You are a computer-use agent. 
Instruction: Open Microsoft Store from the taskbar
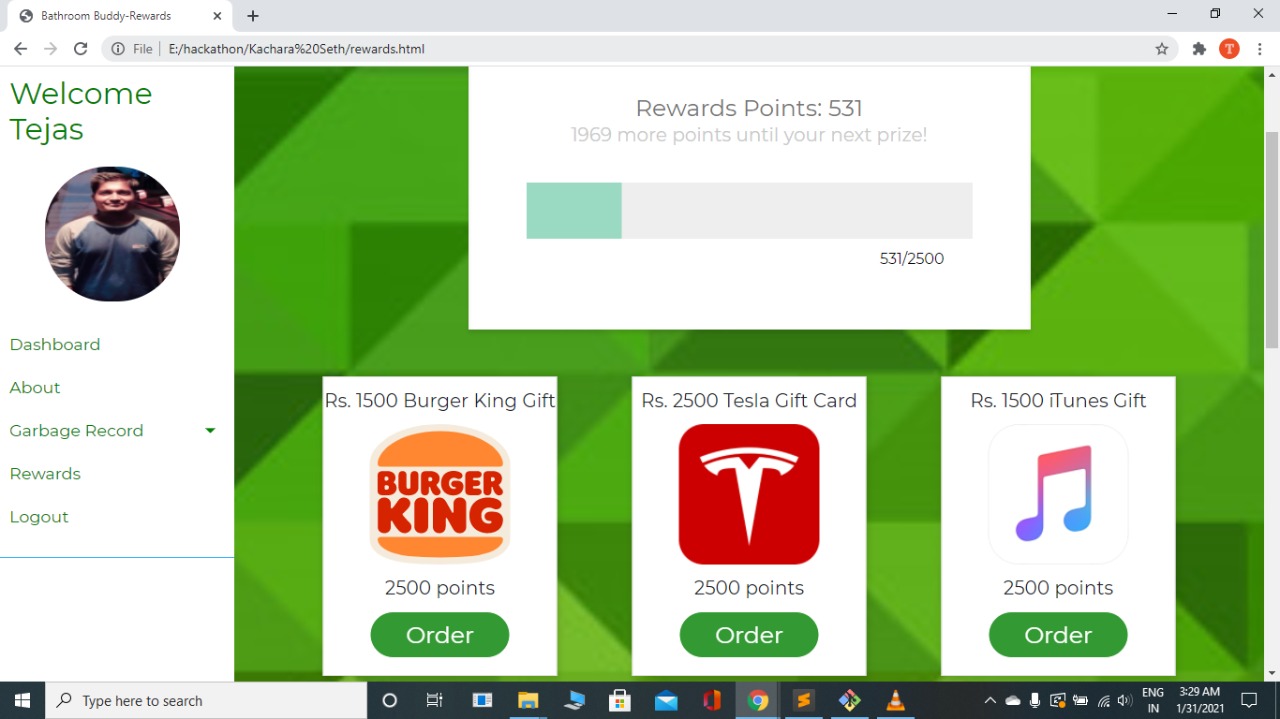[x=620, y=700]
